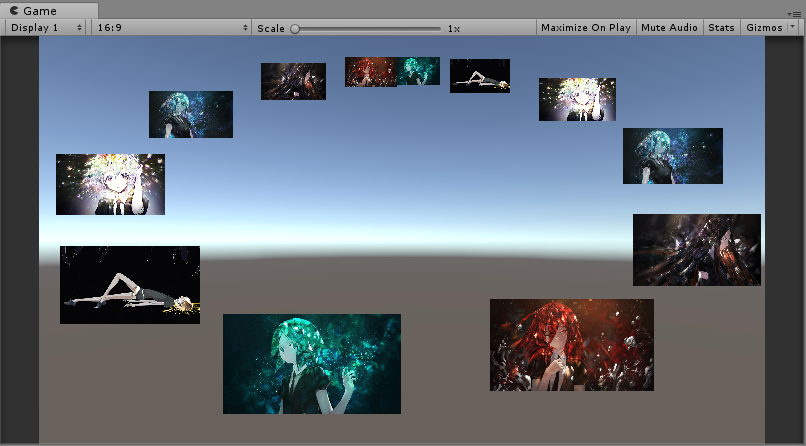Click the large dark shattered image on right
The image size is (806, 446).
tap(697, 250)
